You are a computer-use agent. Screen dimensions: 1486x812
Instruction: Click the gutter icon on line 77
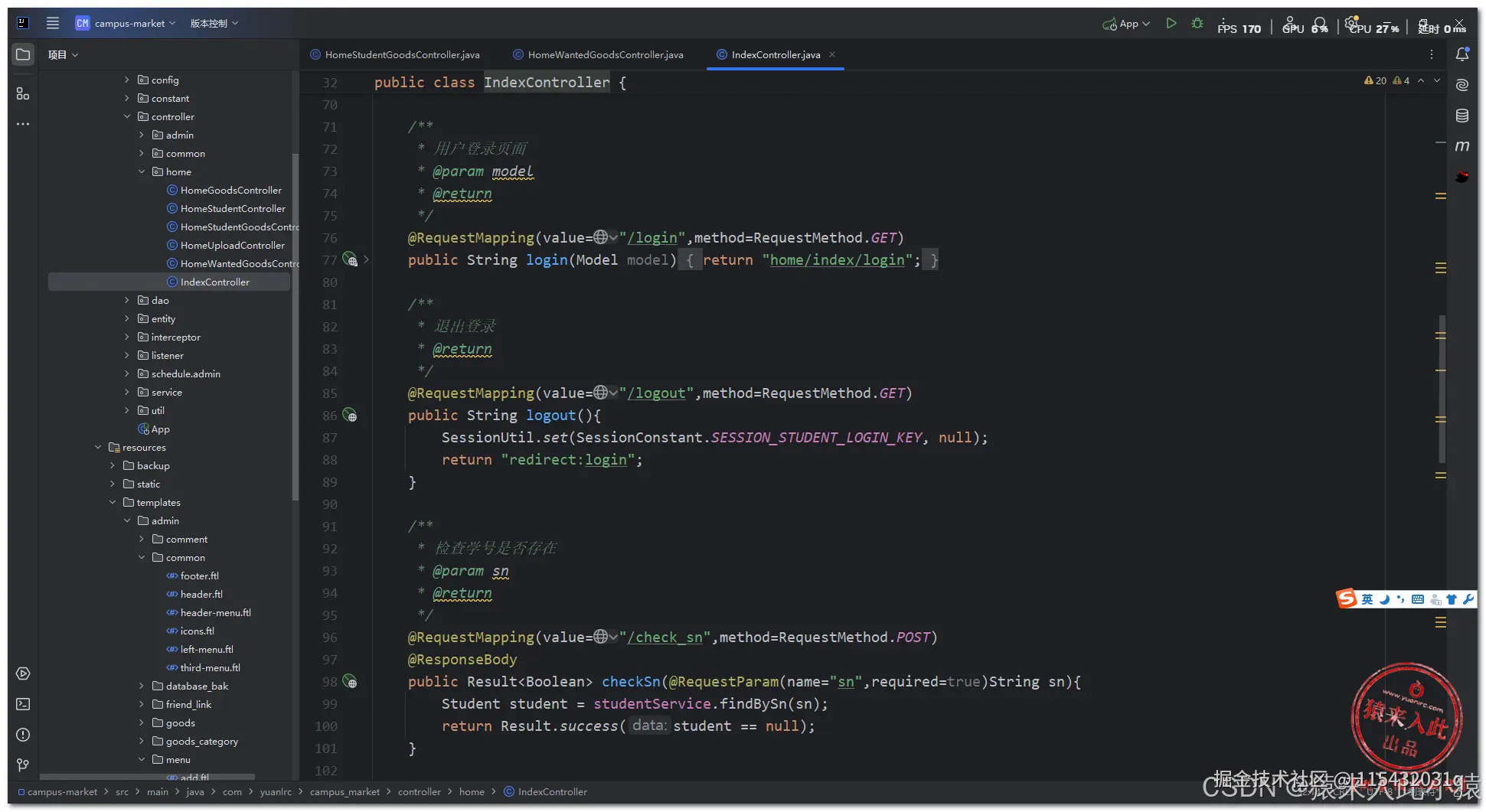click(350, 259)
